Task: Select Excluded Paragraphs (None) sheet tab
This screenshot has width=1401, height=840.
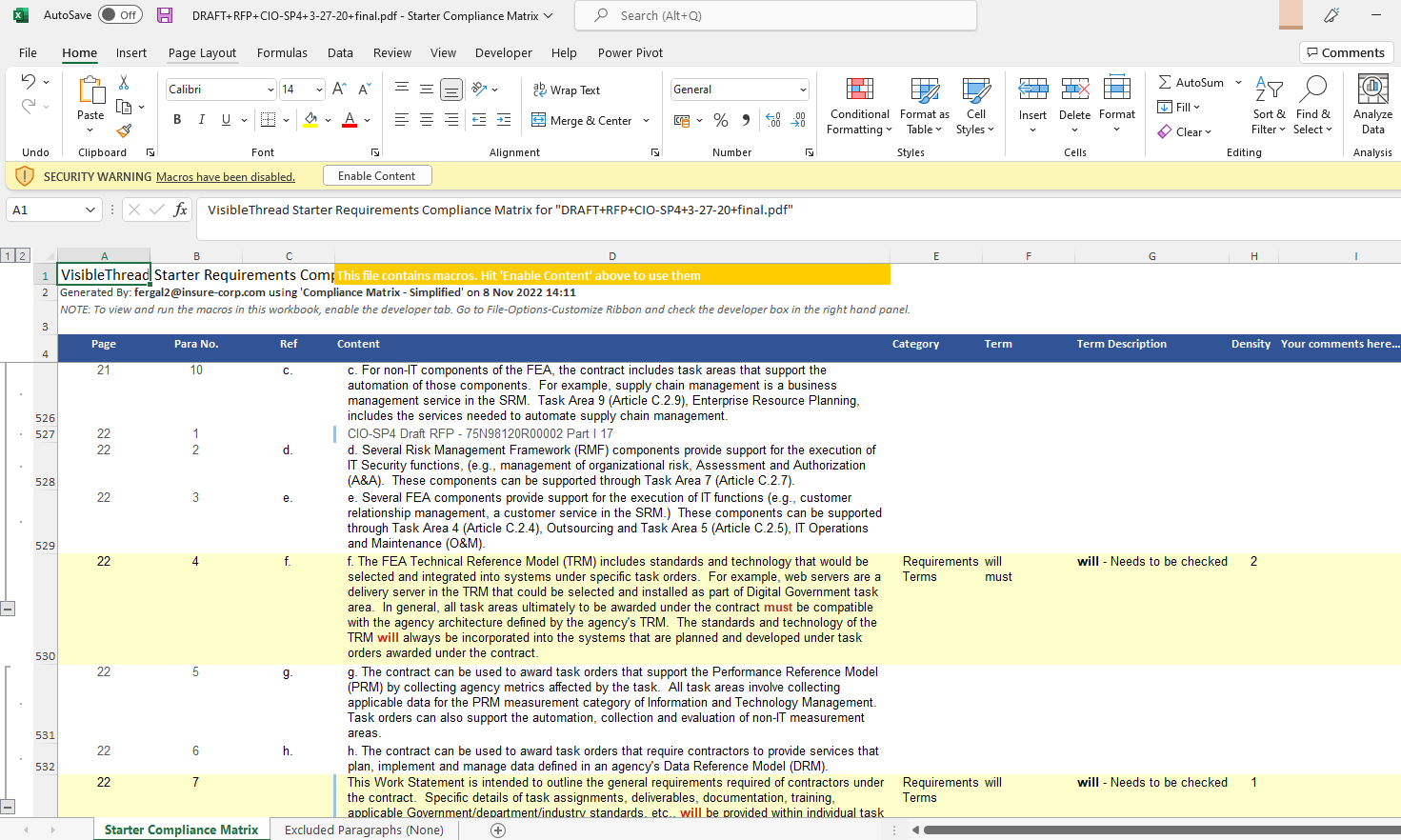Action: pyautogui.click(x=364, y=830)
